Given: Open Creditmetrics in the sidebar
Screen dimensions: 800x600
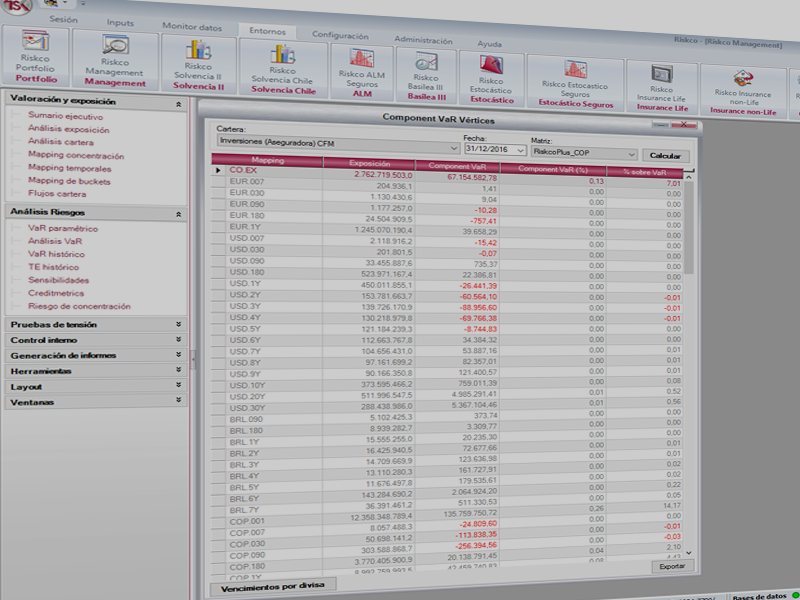Looking at the screenshot, I should pyautogui.click(x=56, y=293).
